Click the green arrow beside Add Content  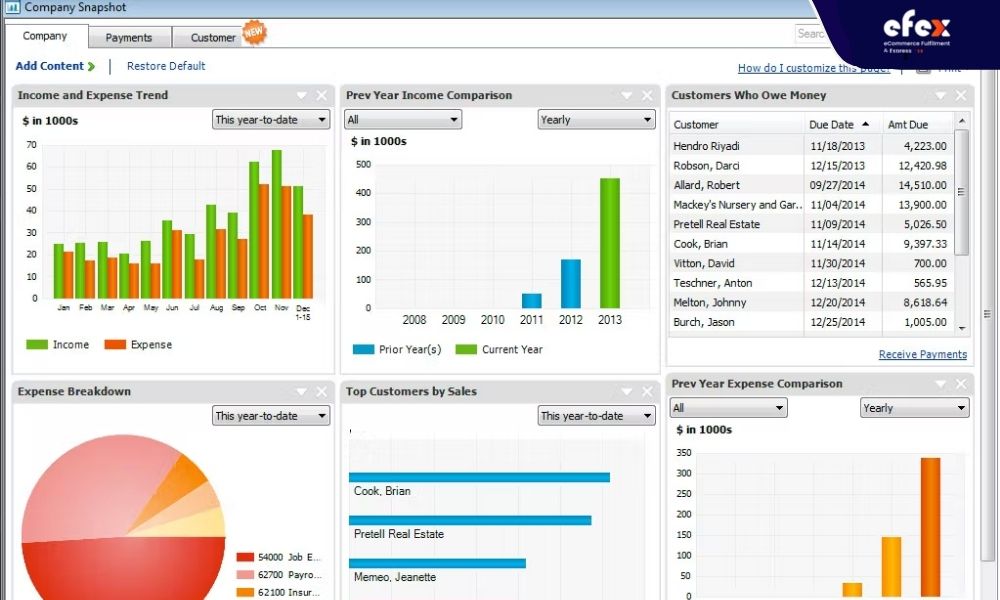(91, 66)
